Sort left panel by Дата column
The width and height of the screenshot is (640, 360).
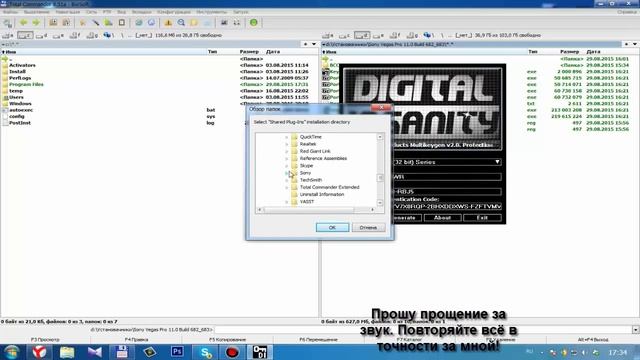coord(273,52)
